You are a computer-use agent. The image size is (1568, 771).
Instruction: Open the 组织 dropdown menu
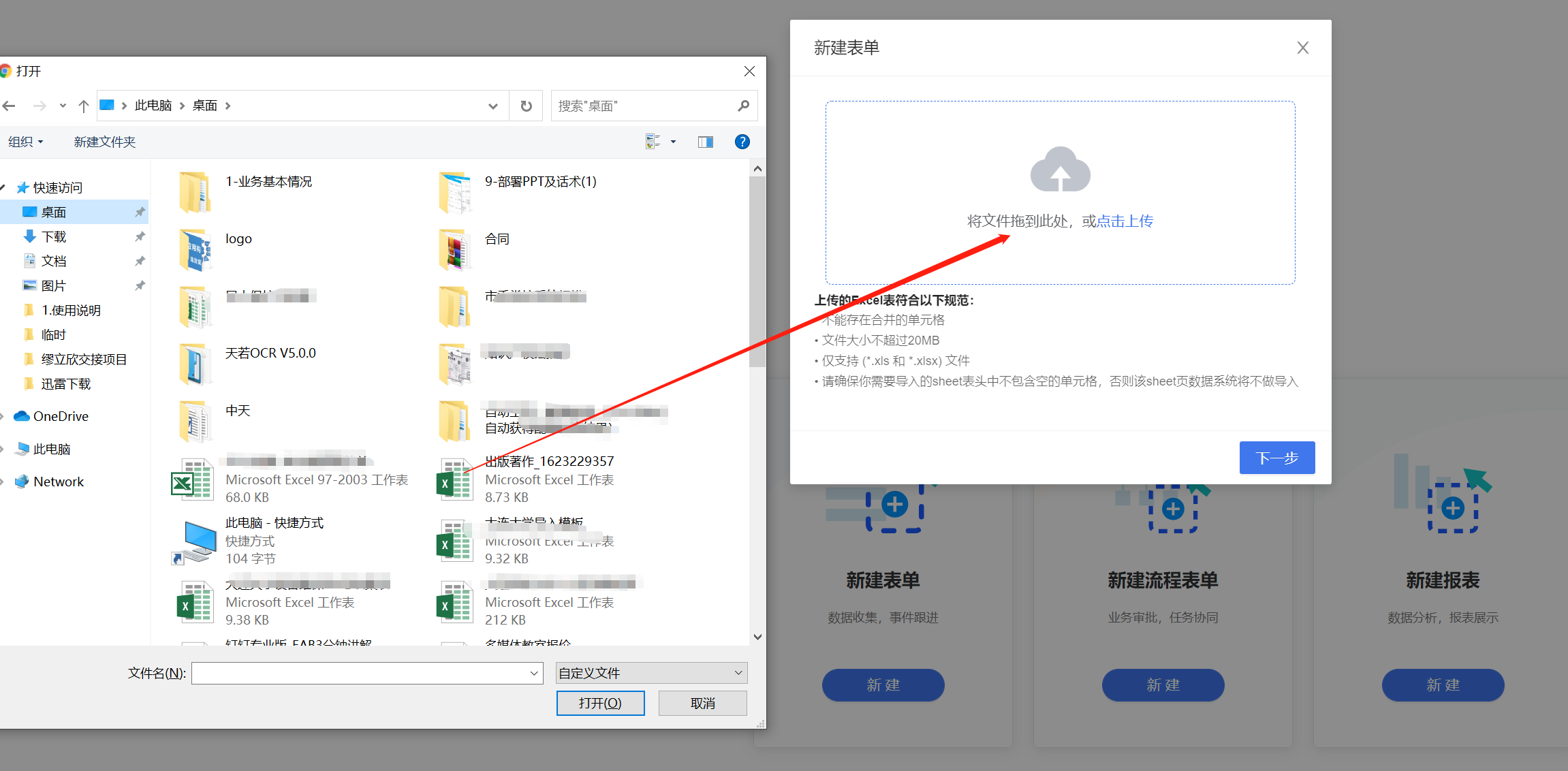(x=26, y=142)
